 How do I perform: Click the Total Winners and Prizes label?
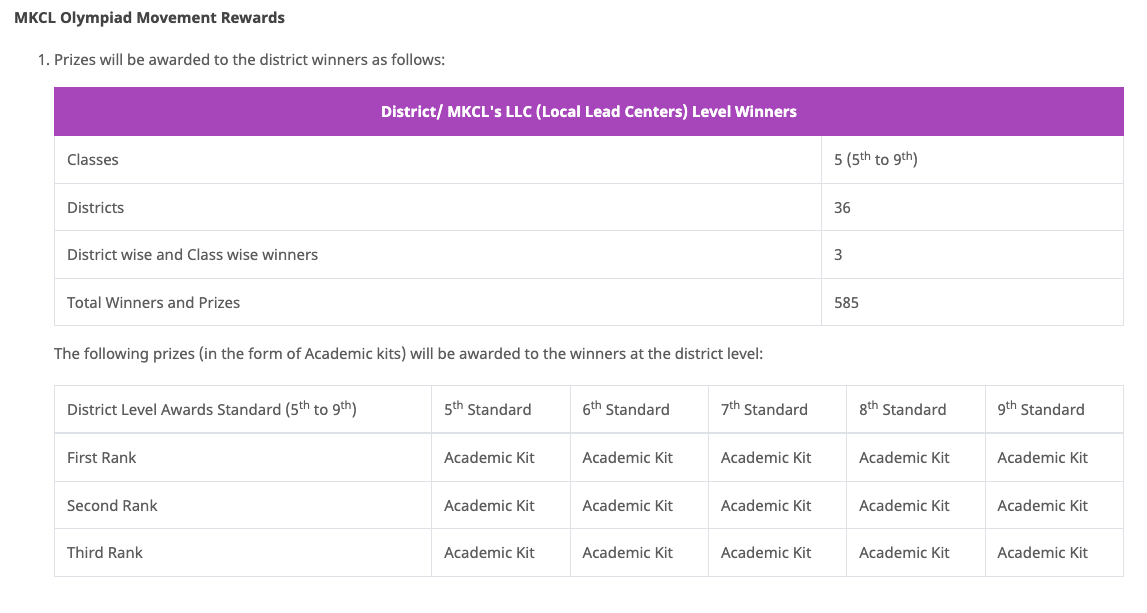(x=153, y=302)
